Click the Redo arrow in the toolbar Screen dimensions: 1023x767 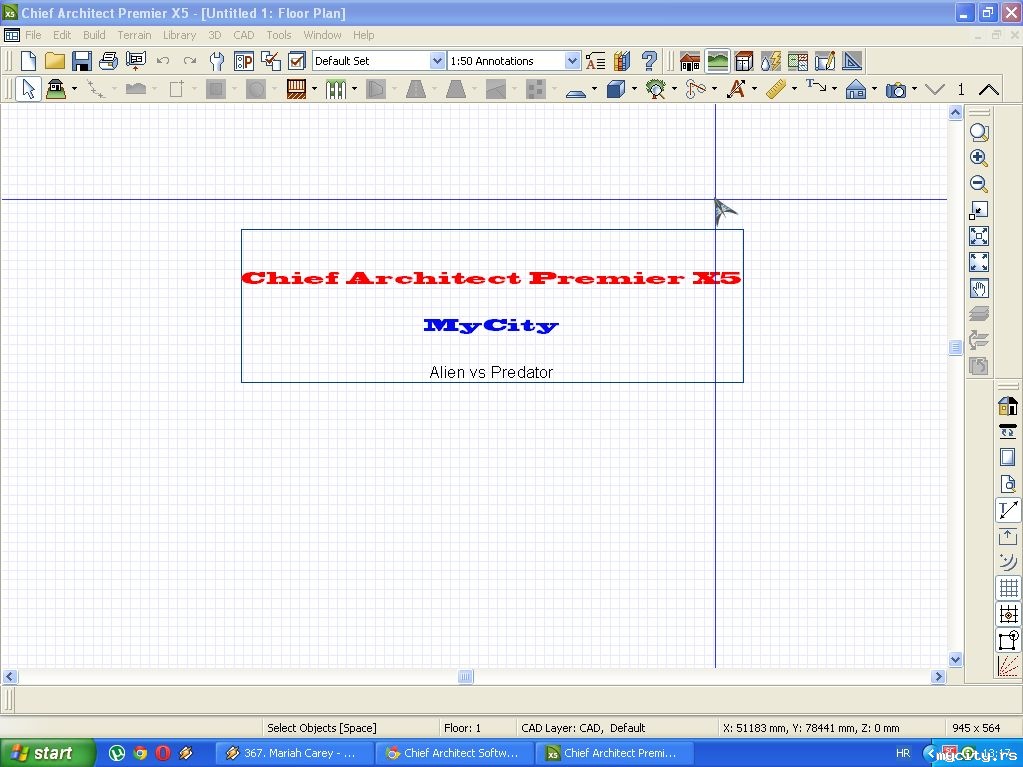pos(189,61)
